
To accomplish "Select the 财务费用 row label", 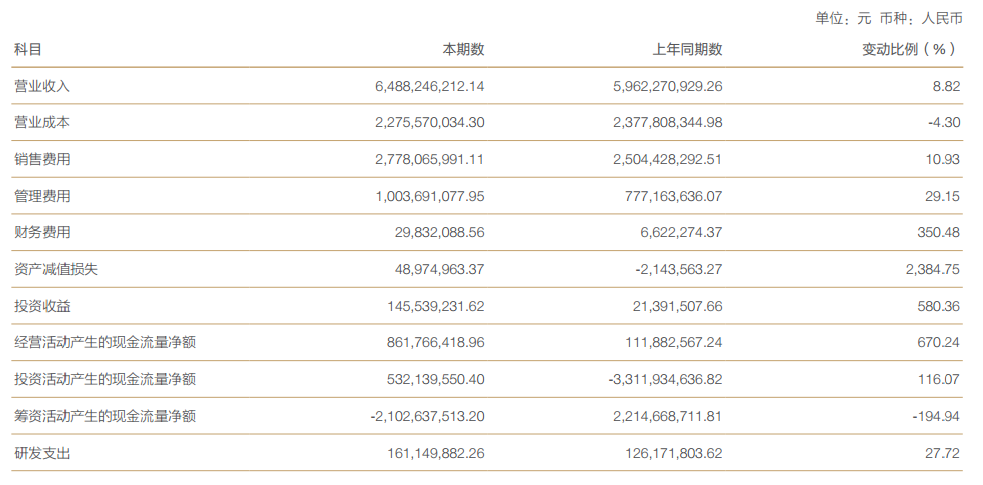I will point(42,233).
